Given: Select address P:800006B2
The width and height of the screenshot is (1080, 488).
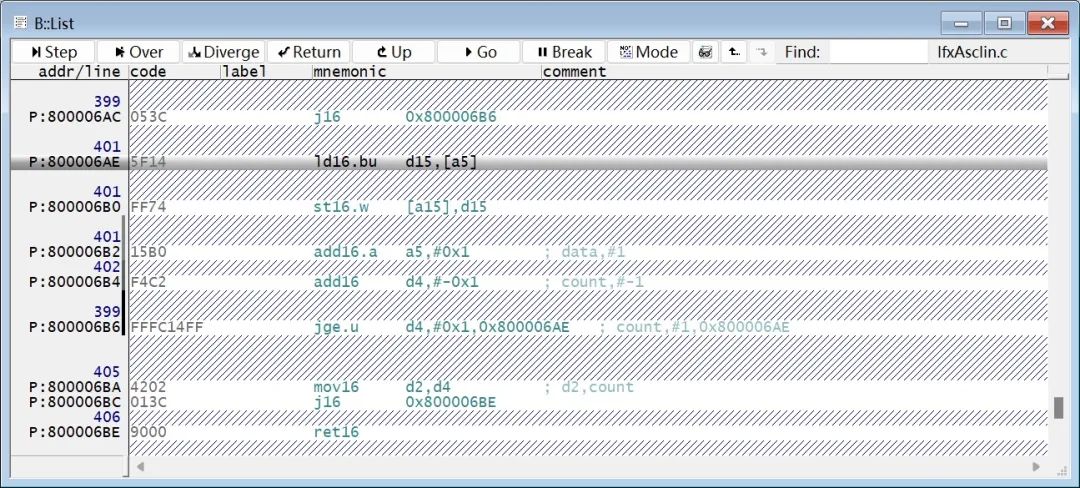Looking at the screenshot, I should click(74, 252).
